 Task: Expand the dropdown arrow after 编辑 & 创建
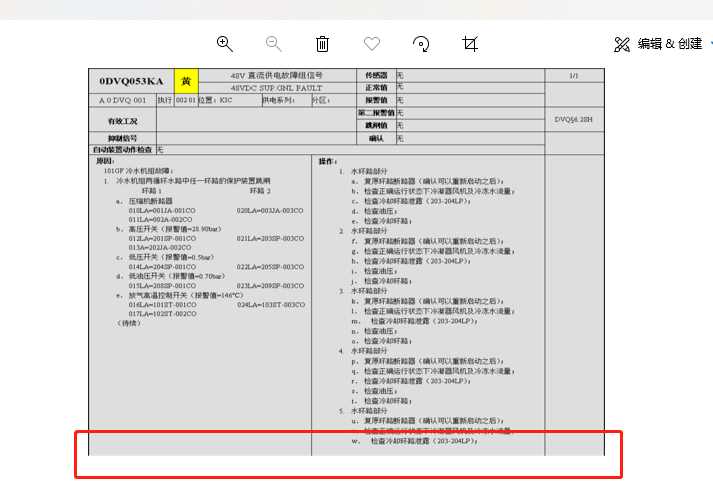711,44
